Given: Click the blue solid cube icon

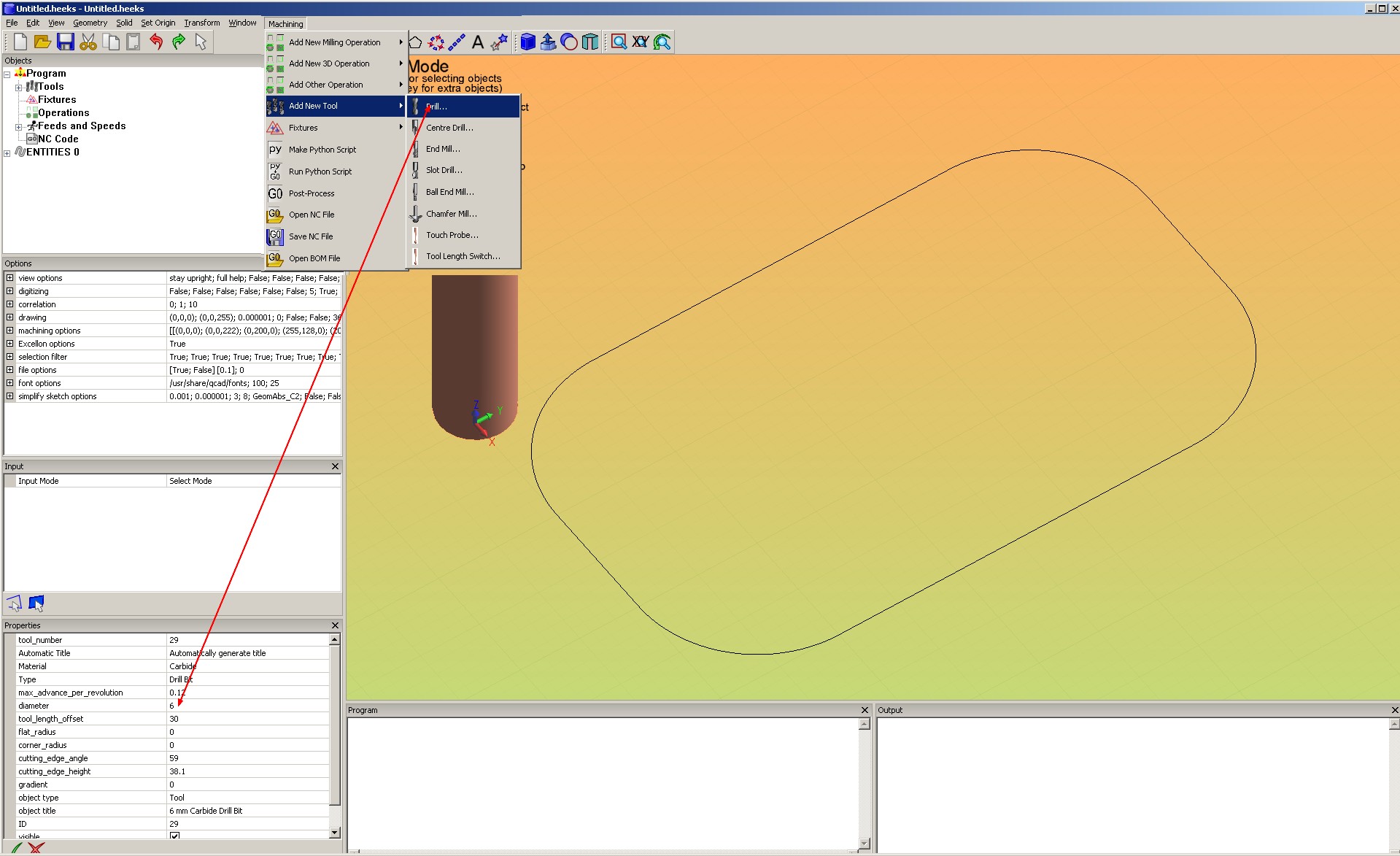Looking at the screenshot, I should 527,42.
